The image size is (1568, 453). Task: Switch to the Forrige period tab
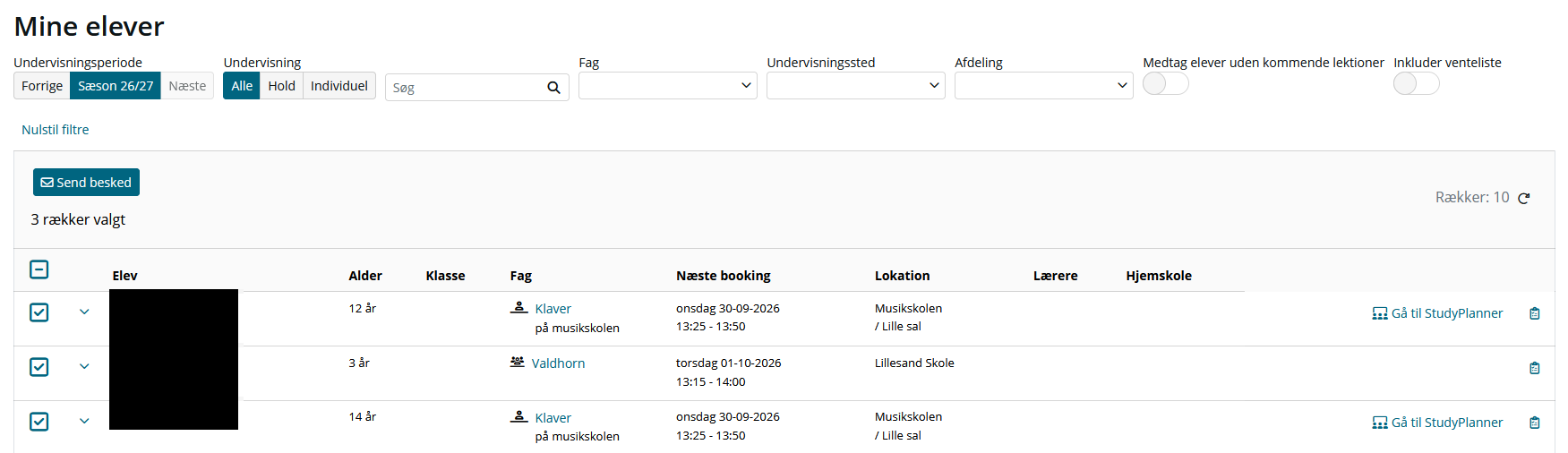click(42, 86)
